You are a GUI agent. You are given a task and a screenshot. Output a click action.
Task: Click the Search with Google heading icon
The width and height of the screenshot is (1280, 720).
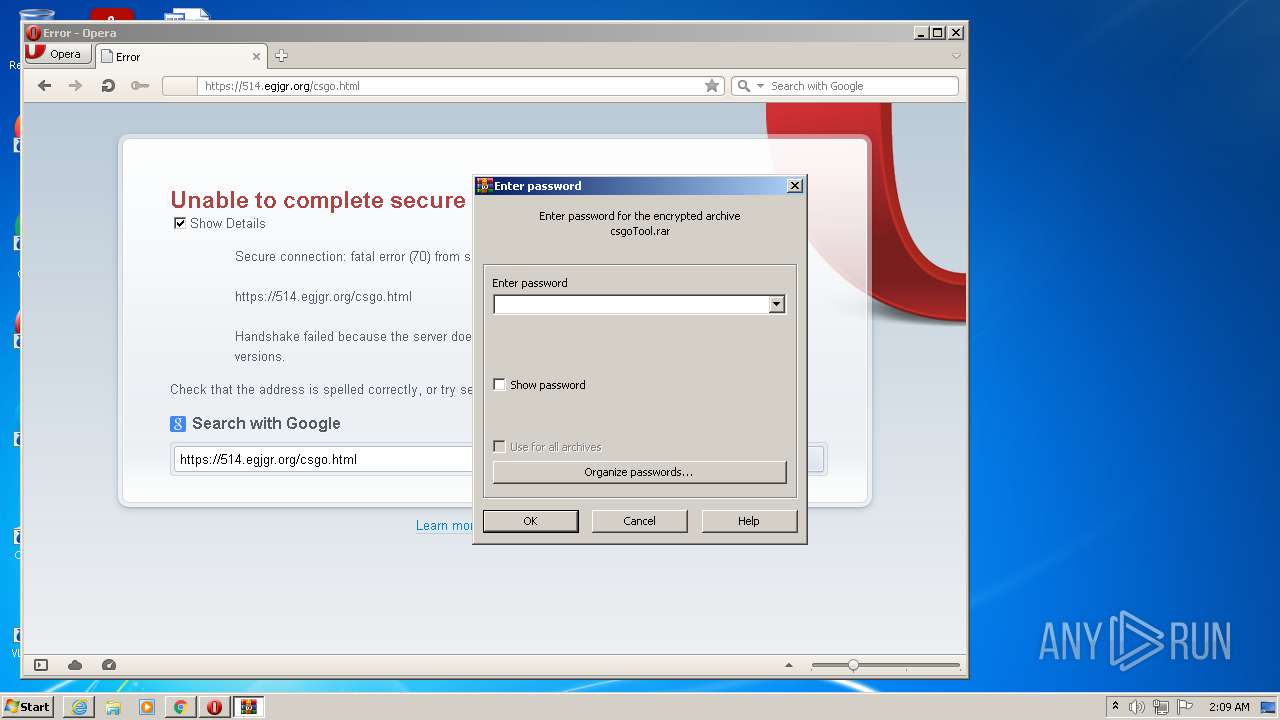178,424
